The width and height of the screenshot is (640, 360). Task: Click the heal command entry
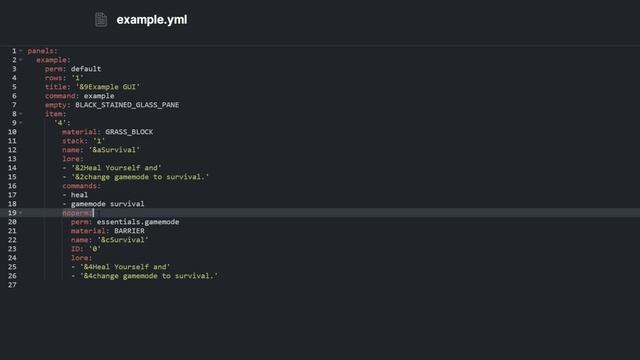point(79,195)
